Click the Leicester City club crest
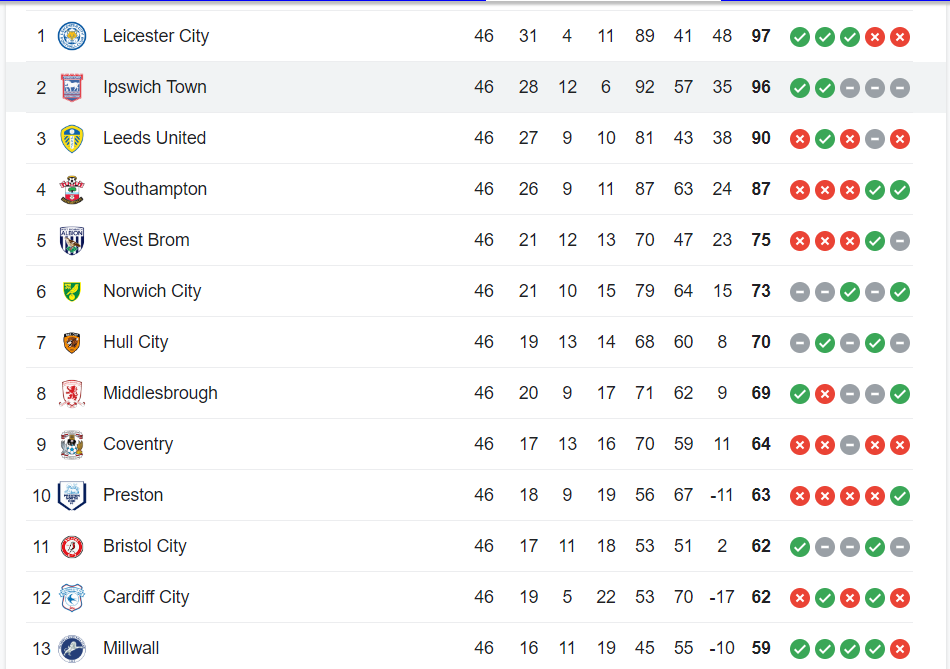 tap(72, 37)
